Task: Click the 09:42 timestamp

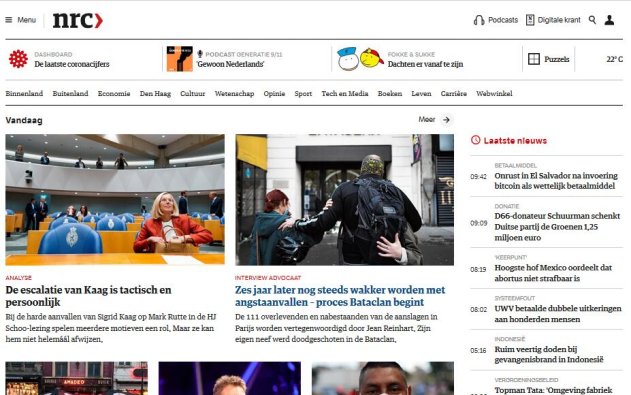Action: 478,177
